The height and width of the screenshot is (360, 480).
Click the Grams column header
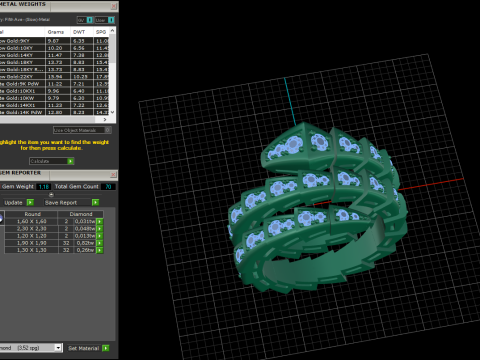57,32
